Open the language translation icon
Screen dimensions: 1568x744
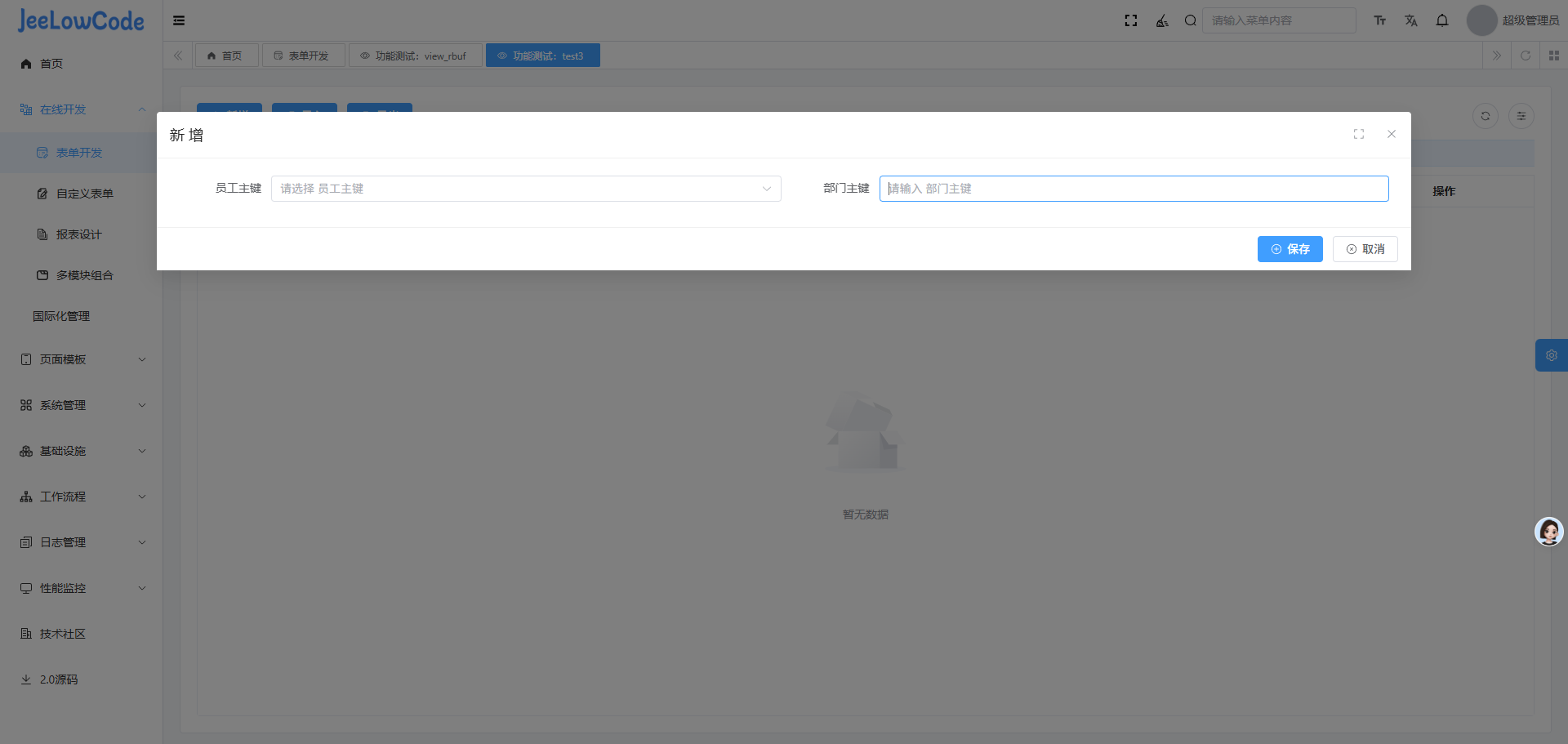[x=1410, y=20]
